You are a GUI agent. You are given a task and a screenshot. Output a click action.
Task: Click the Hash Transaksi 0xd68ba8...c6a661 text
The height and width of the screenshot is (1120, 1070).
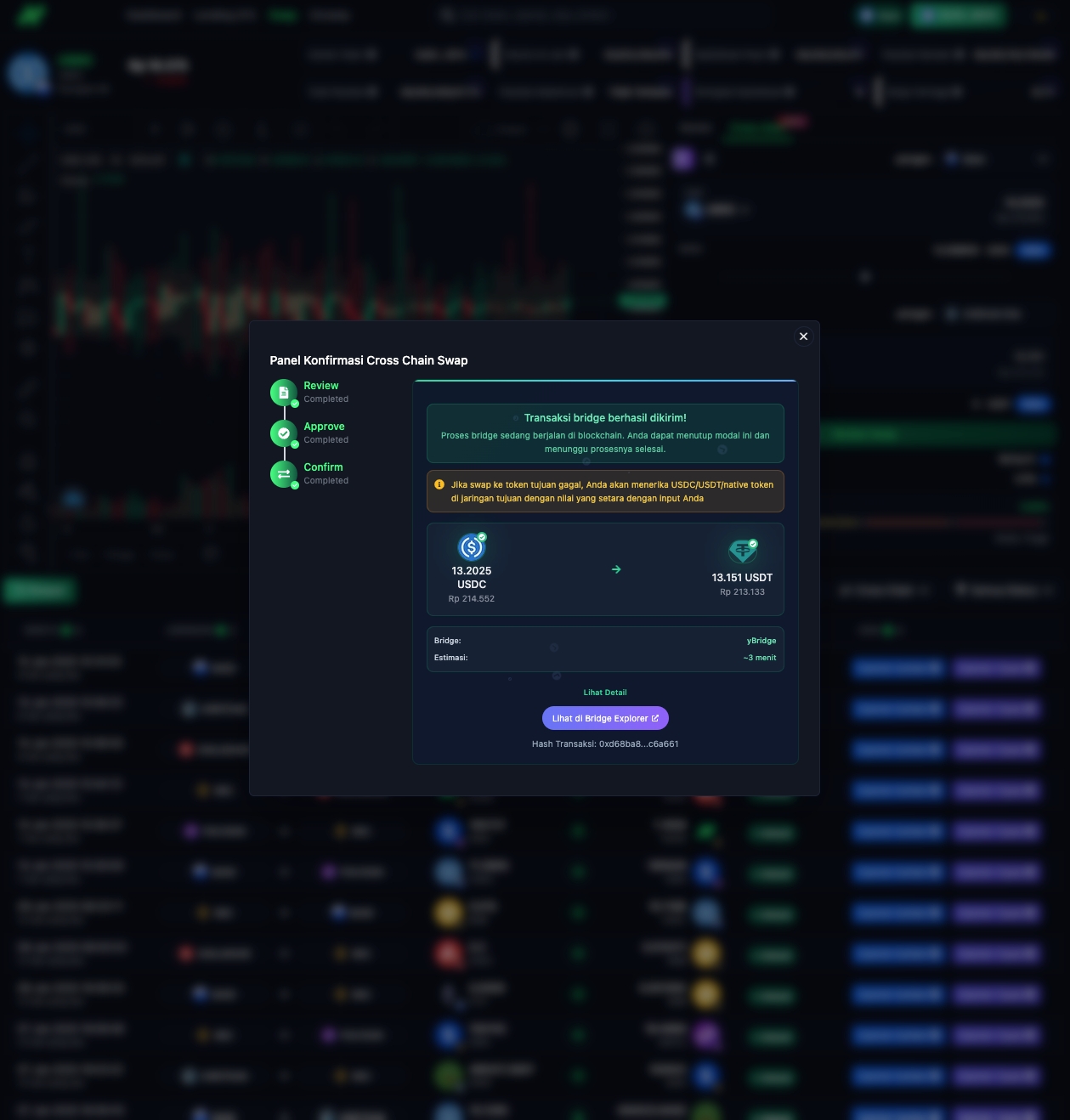tap(605, 744)
